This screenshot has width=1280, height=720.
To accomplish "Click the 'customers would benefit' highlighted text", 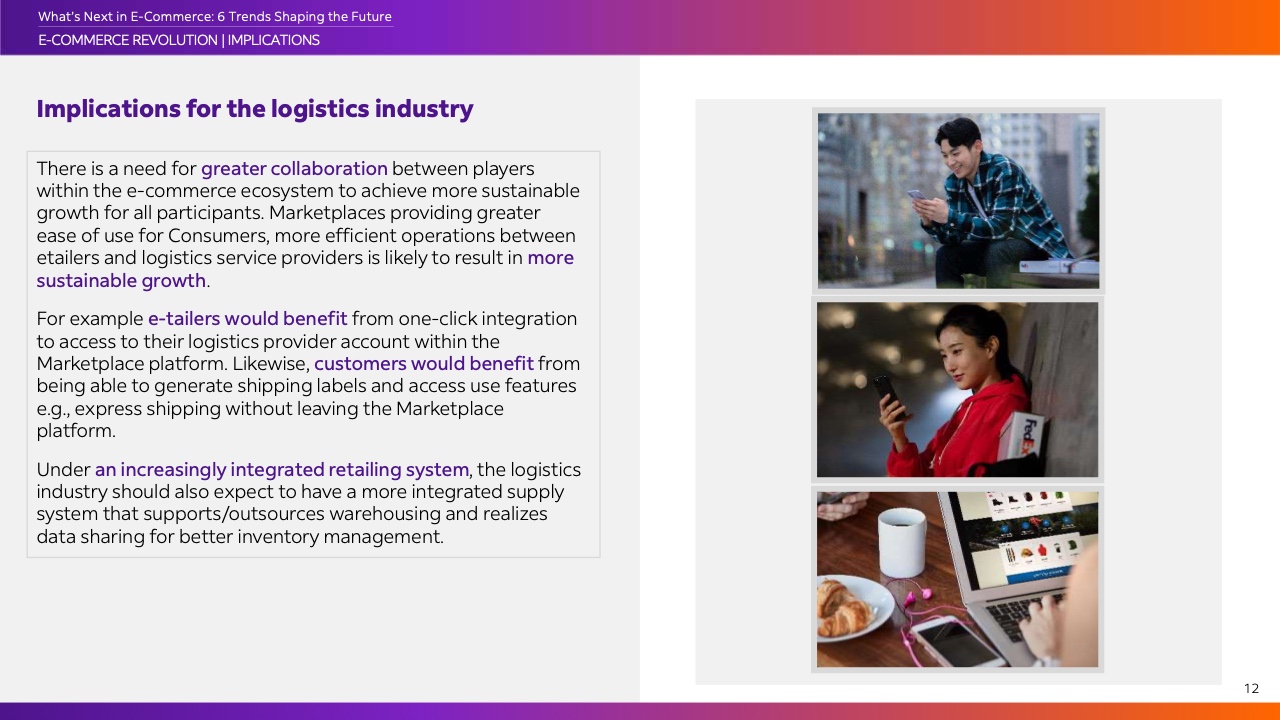I will click(423, 363).
